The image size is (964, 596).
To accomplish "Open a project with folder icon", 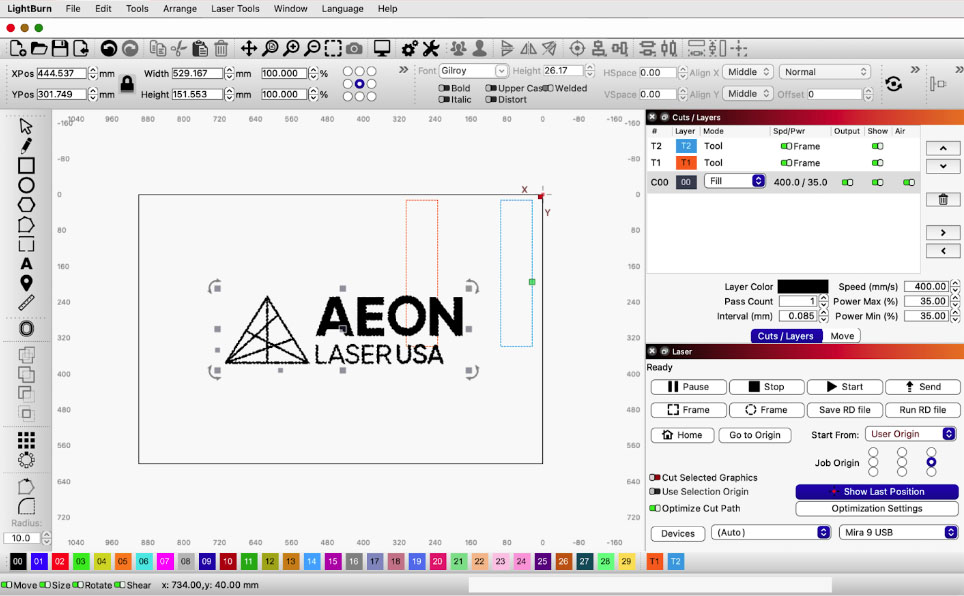I will (x=39, y=48).
